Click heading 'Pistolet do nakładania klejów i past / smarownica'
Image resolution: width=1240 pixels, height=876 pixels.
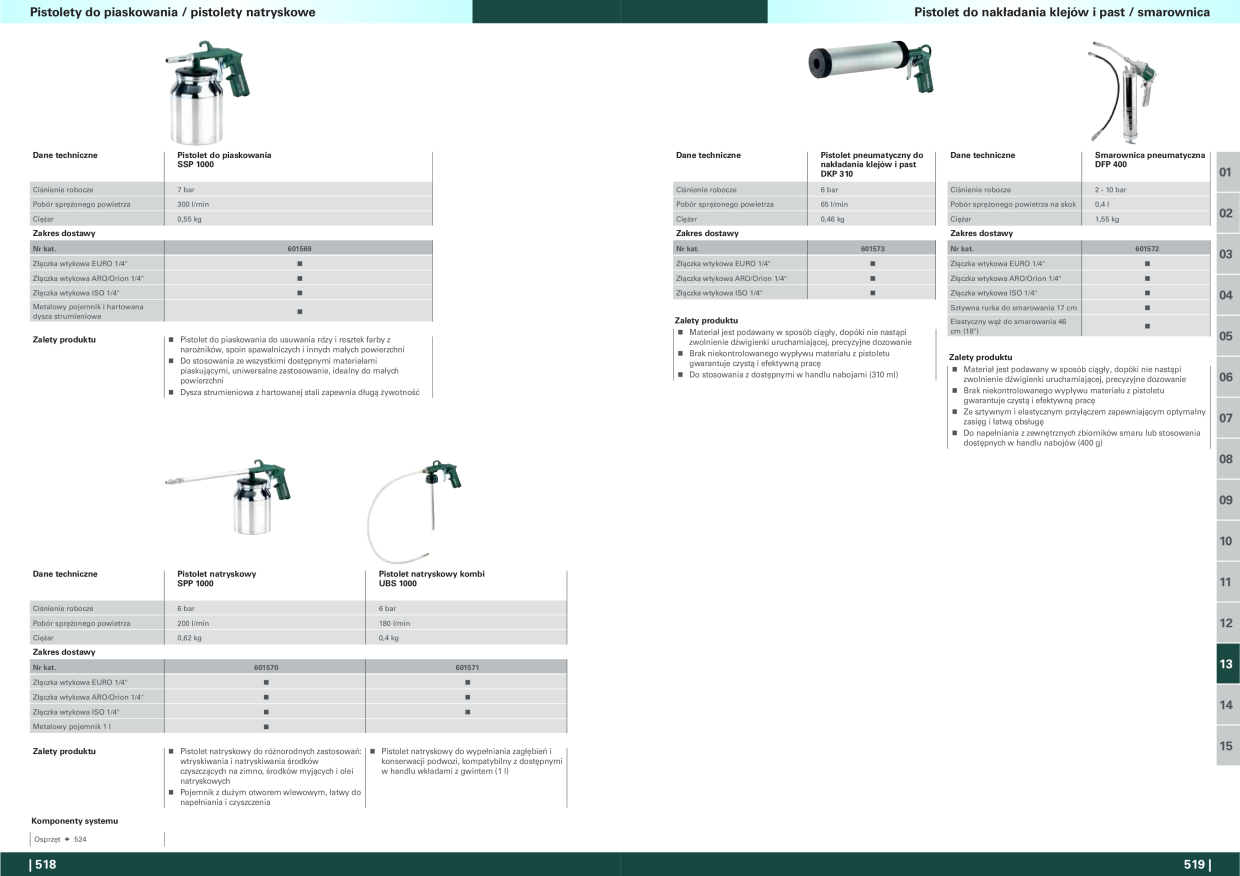1062,12
